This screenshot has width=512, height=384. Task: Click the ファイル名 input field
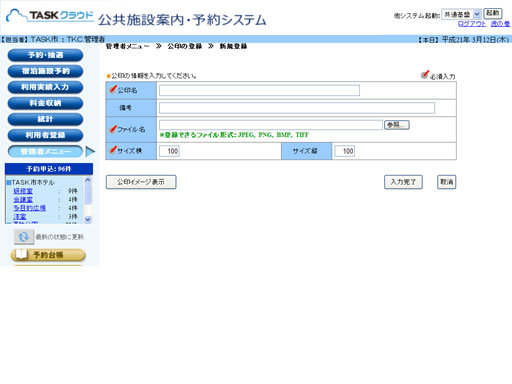[271, 125]
